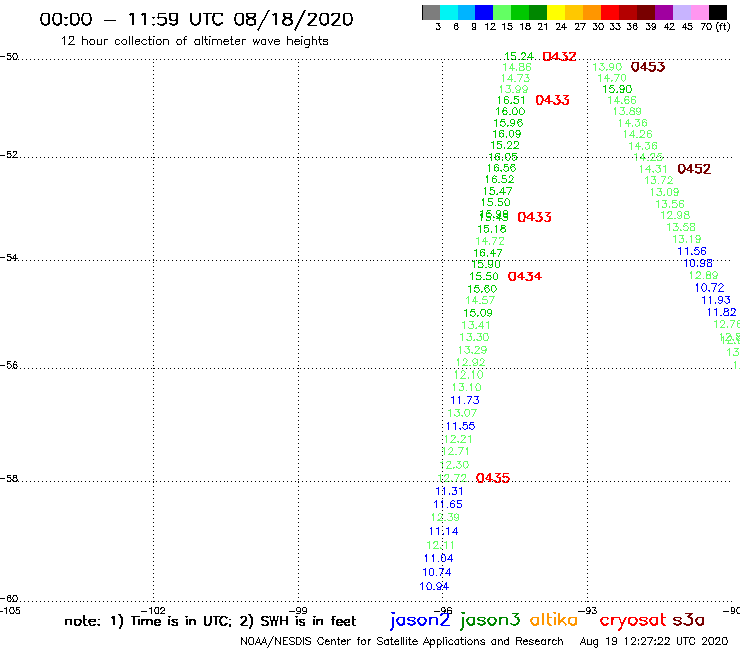Viewport: 740px width, 650px height.
Task: Click the red time stamp 0432
Action: (x=559, y=57)
